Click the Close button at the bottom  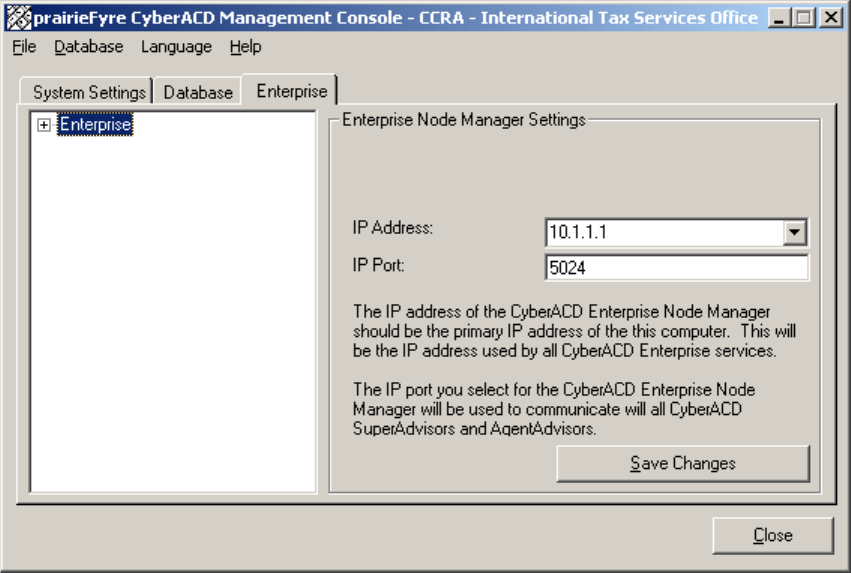pos(772,536)
